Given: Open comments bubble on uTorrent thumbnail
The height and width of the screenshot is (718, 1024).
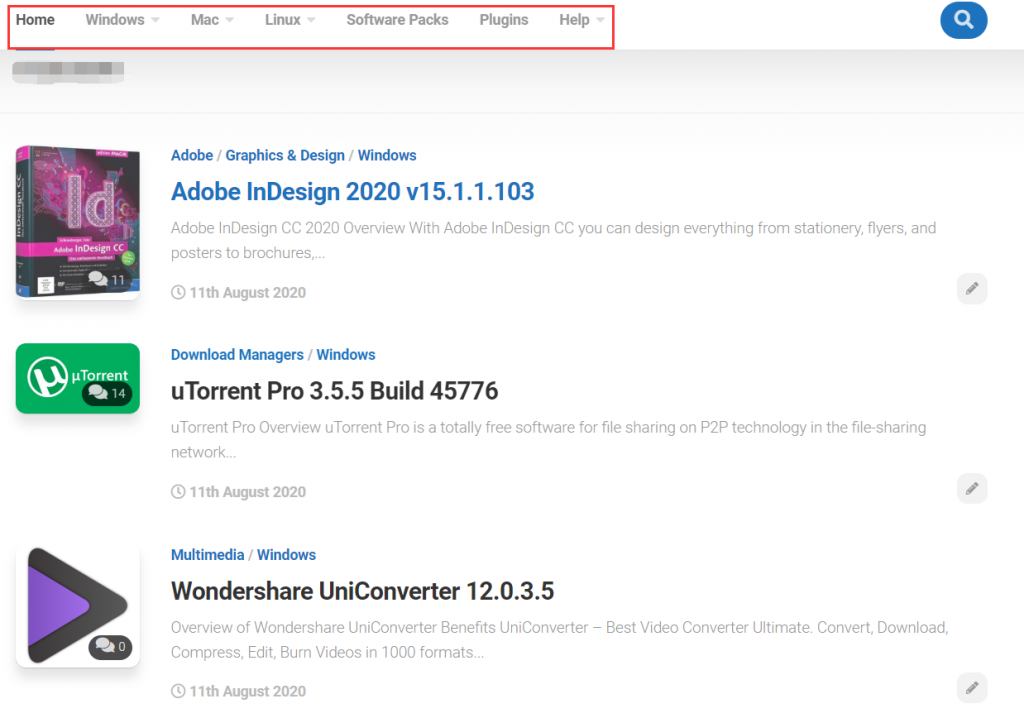Looking at the screenshot, I should tap(107, 393).
